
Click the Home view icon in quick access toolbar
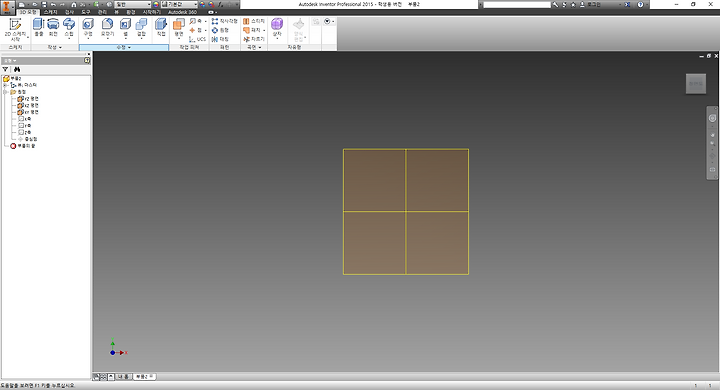(x=73, y=4)
